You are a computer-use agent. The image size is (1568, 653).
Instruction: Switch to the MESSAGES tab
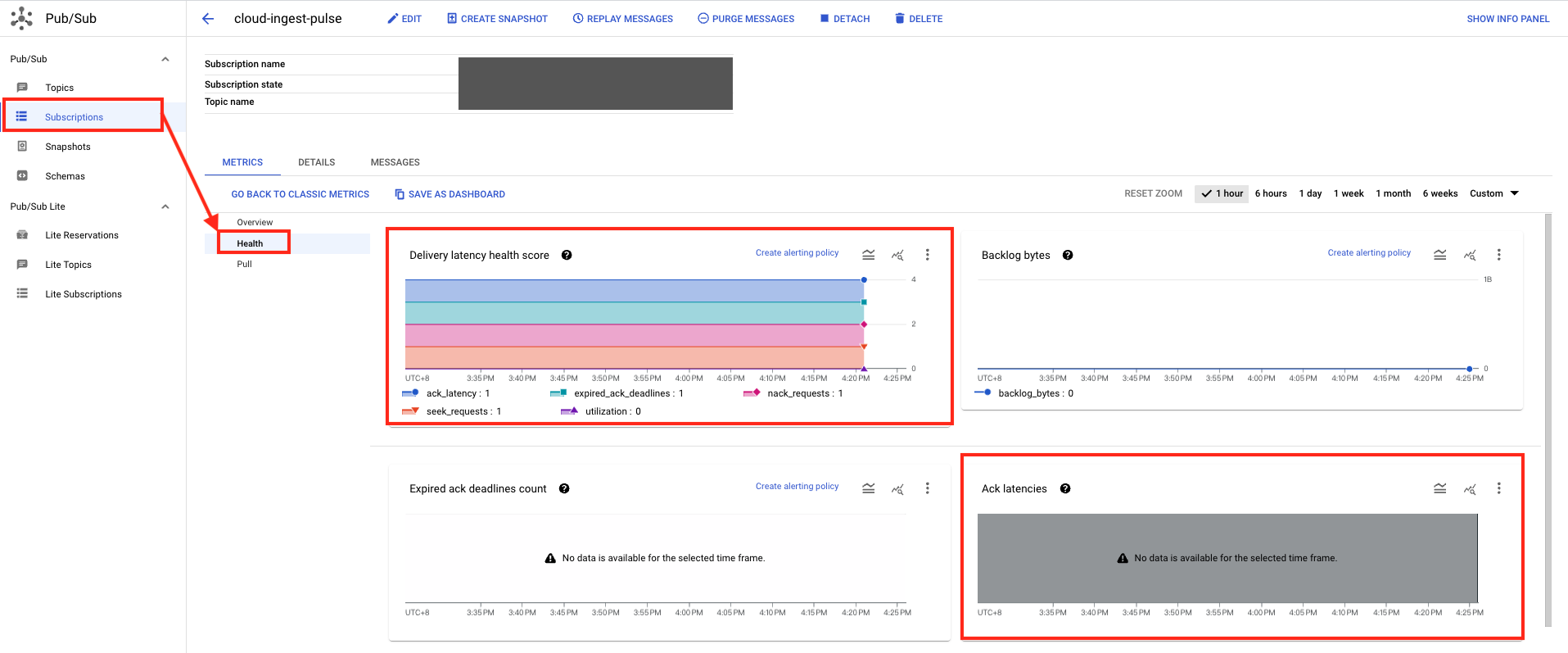click(x=395, y=162)
